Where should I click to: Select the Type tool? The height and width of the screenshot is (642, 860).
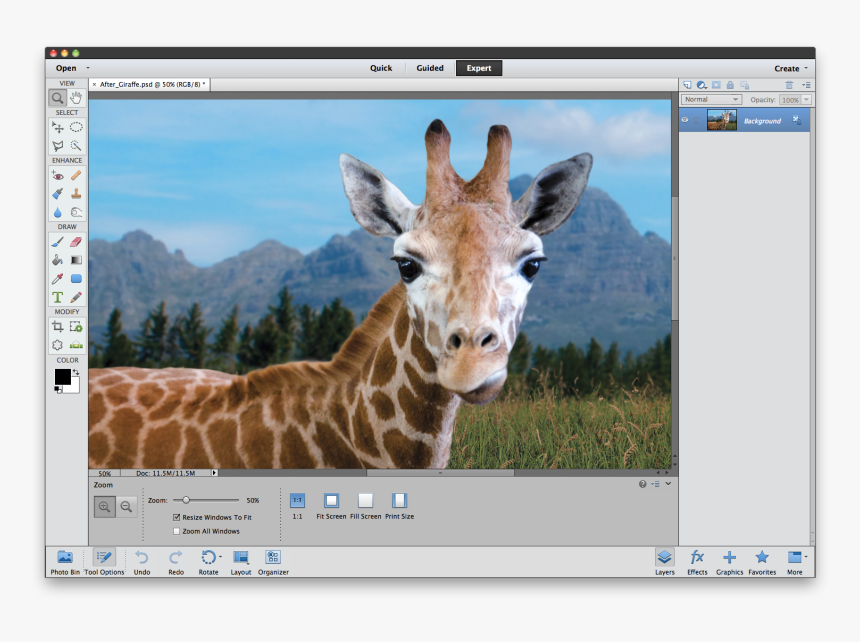(56, 297)
